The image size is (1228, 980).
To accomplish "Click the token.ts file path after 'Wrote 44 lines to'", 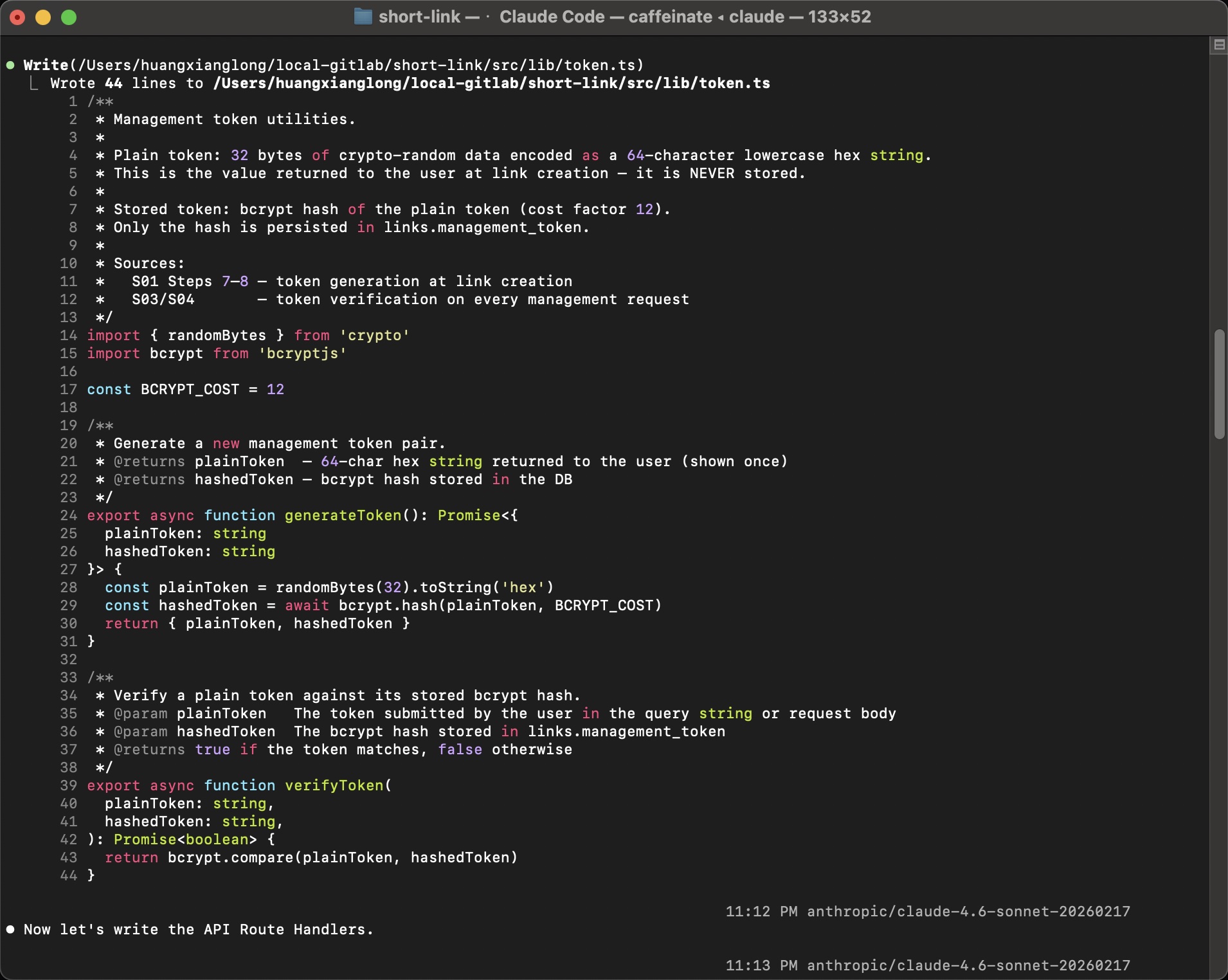I will [491, 83].
